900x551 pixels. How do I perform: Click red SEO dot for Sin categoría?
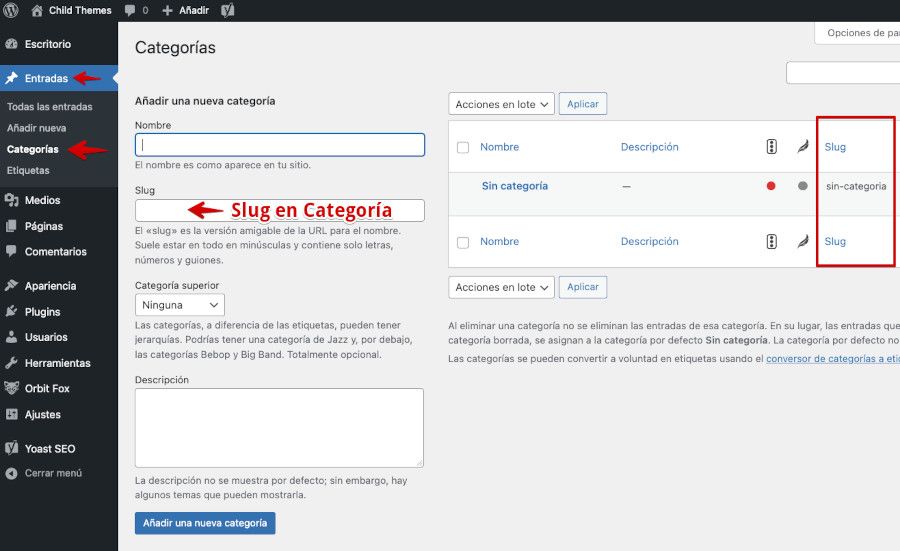(x=771, y=185)
